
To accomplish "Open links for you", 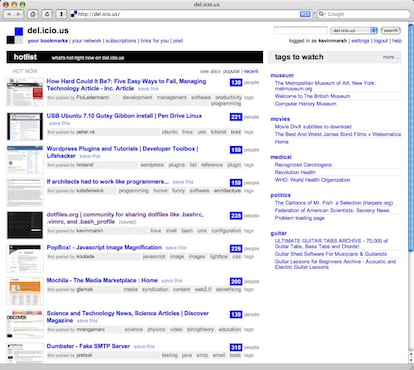I will coord(155,41).
